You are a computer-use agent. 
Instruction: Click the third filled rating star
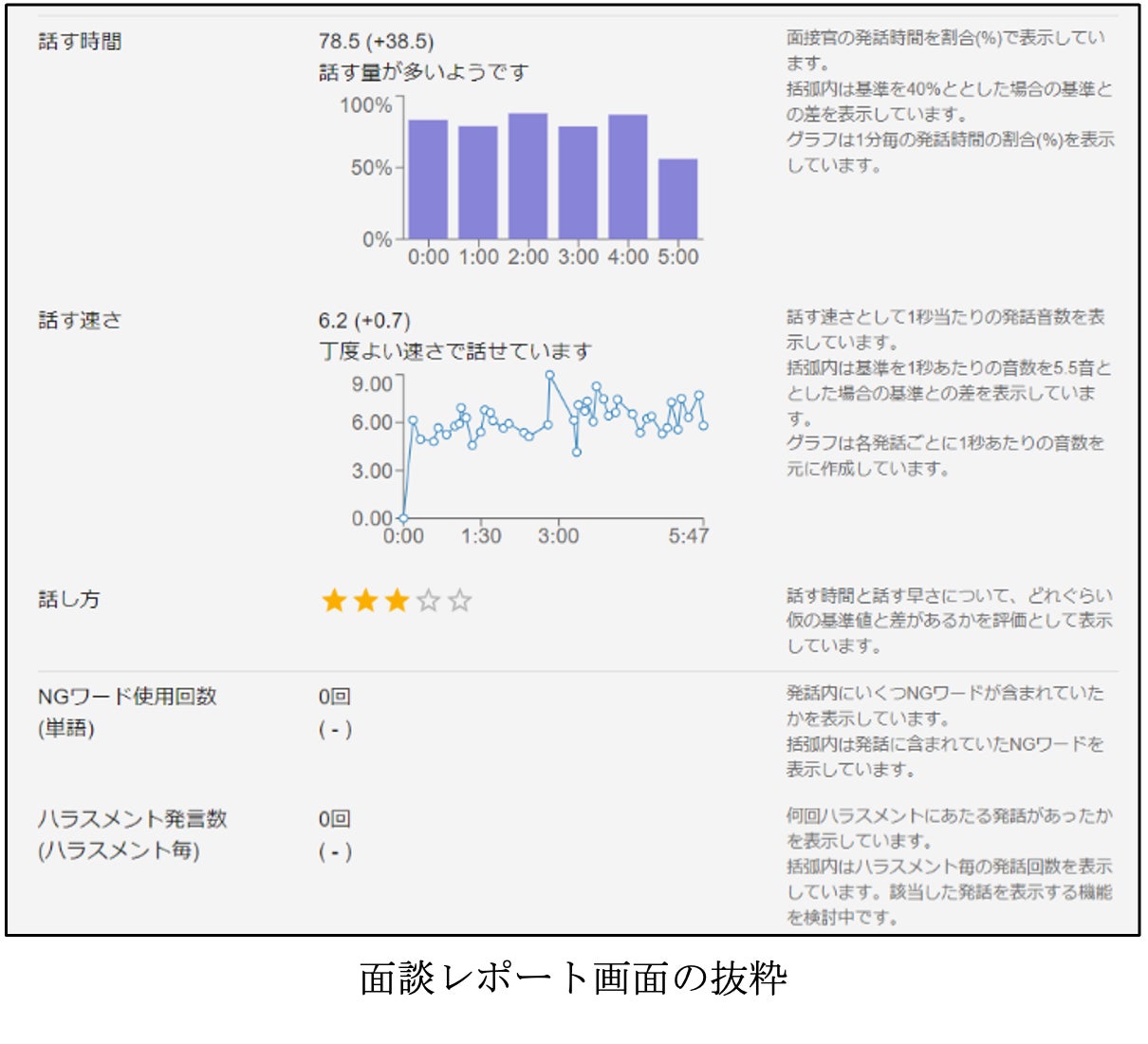pyautogui.click(x=397, y=600)
